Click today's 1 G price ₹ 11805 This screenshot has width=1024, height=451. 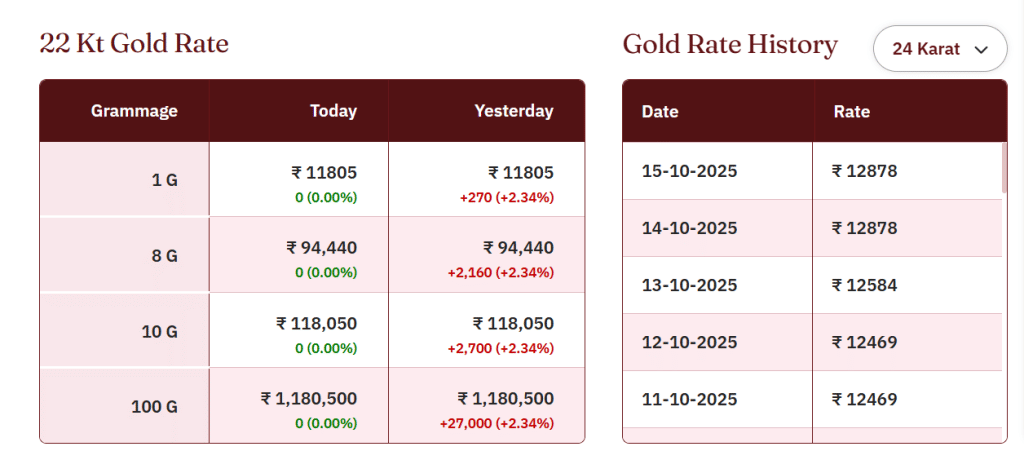[324, 172]
